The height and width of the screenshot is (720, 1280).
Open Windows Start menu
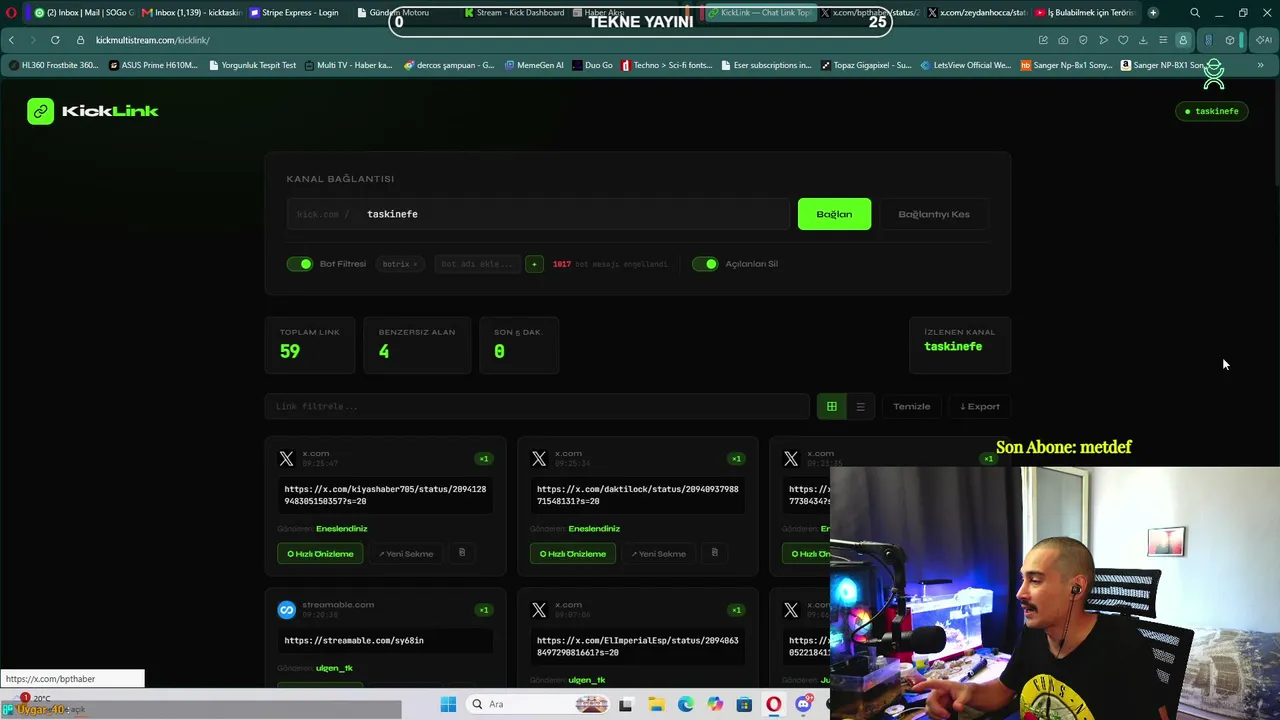point(448,704)
